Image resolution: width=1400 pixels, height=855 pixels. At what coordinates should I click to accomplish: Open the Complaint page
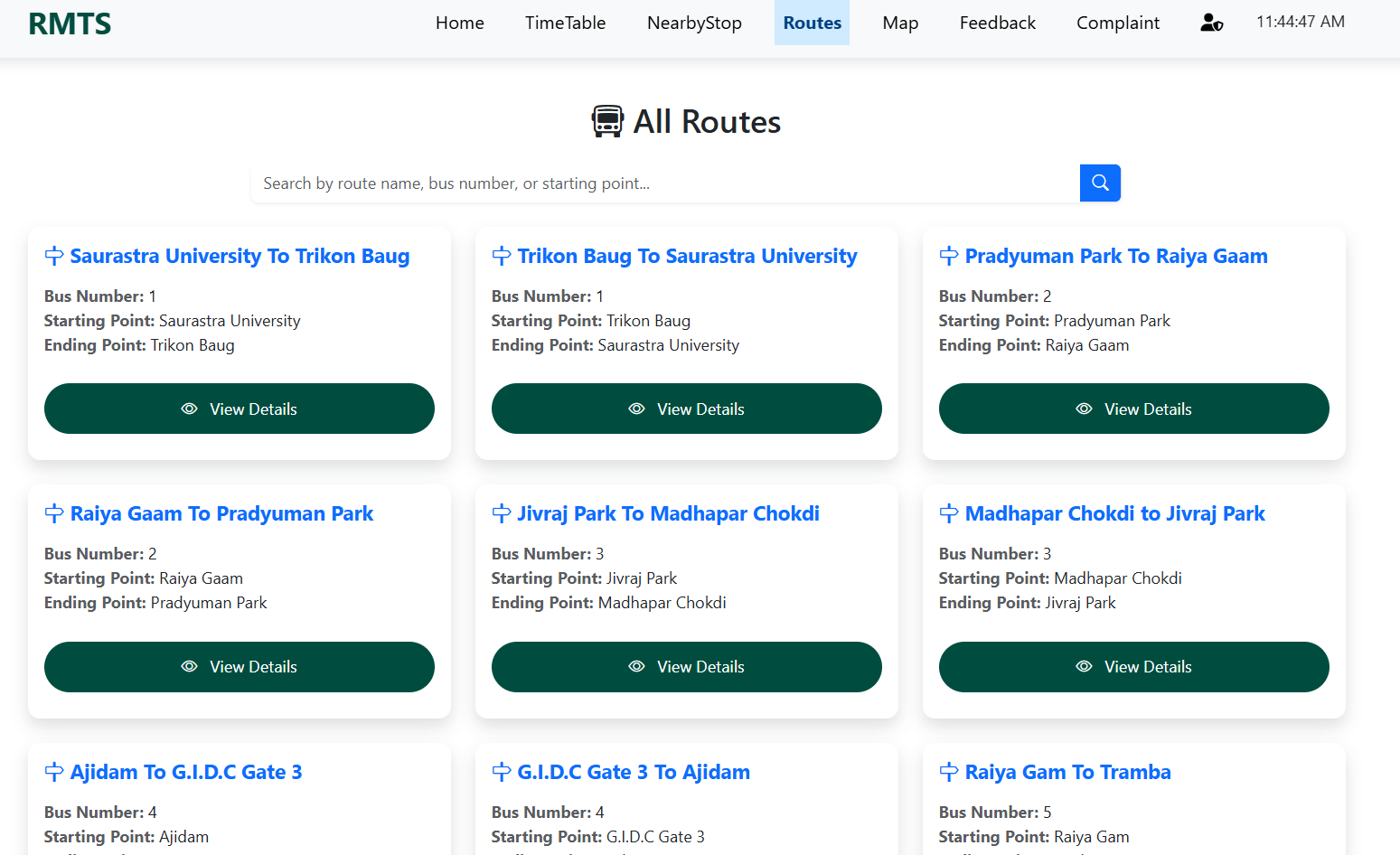(x=1117, y=23)
